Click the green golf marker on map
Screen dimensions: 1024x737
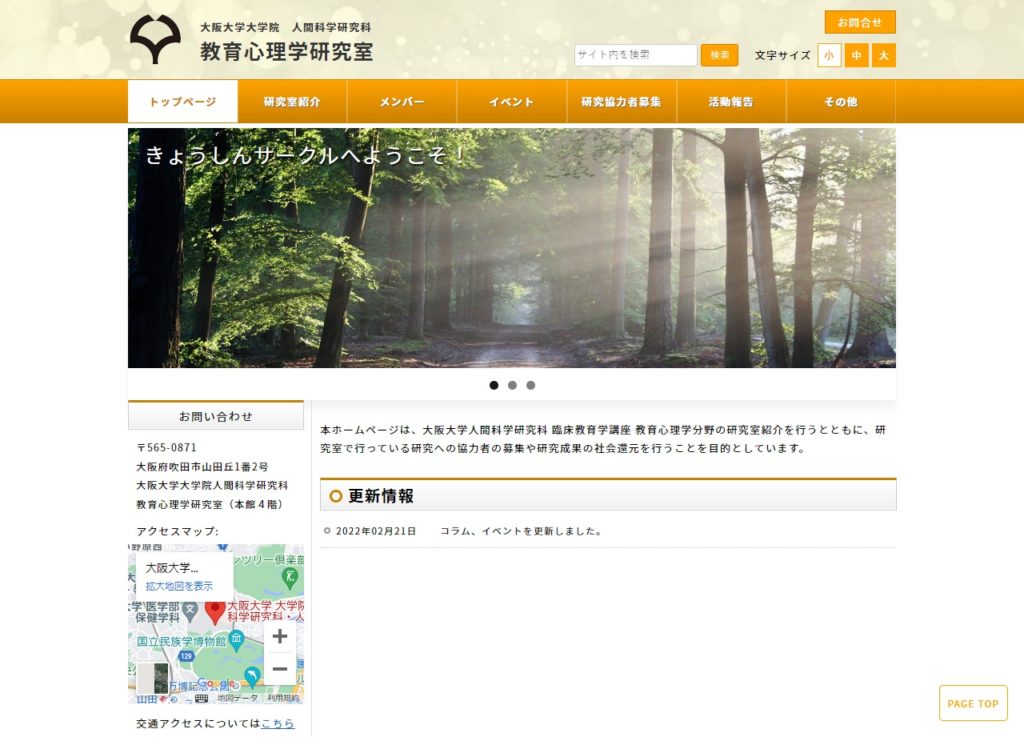coord(290,577)
